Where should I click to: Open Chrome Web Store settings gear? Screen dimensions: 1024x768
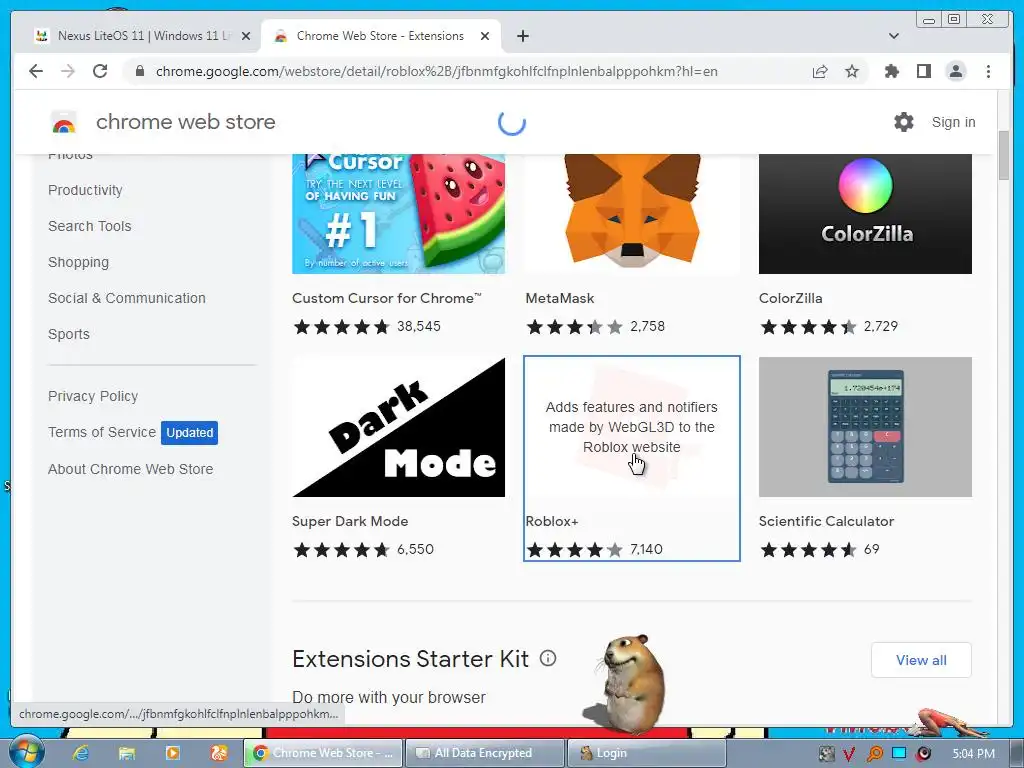pos(904,122)
